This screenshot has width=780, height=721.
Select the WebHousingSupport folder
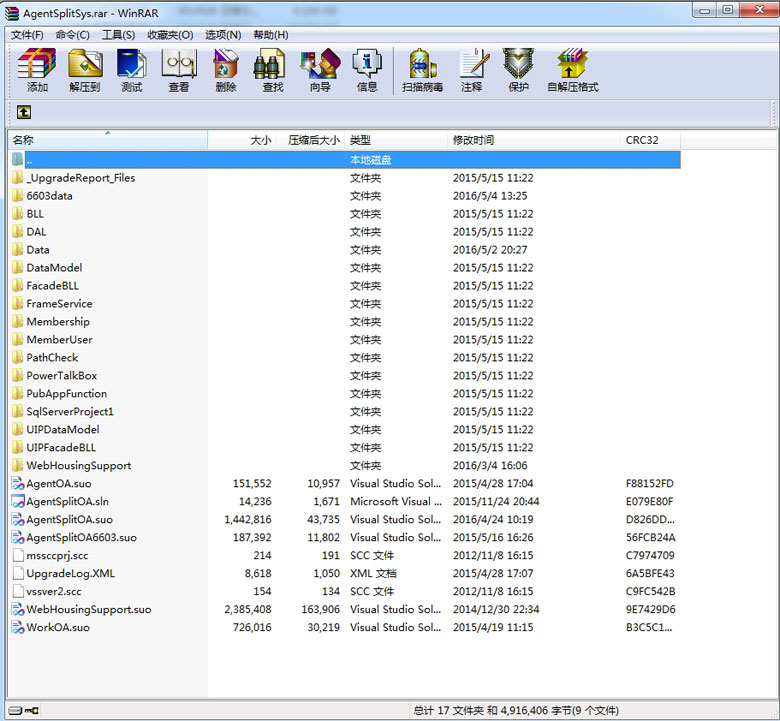[78, 466]
